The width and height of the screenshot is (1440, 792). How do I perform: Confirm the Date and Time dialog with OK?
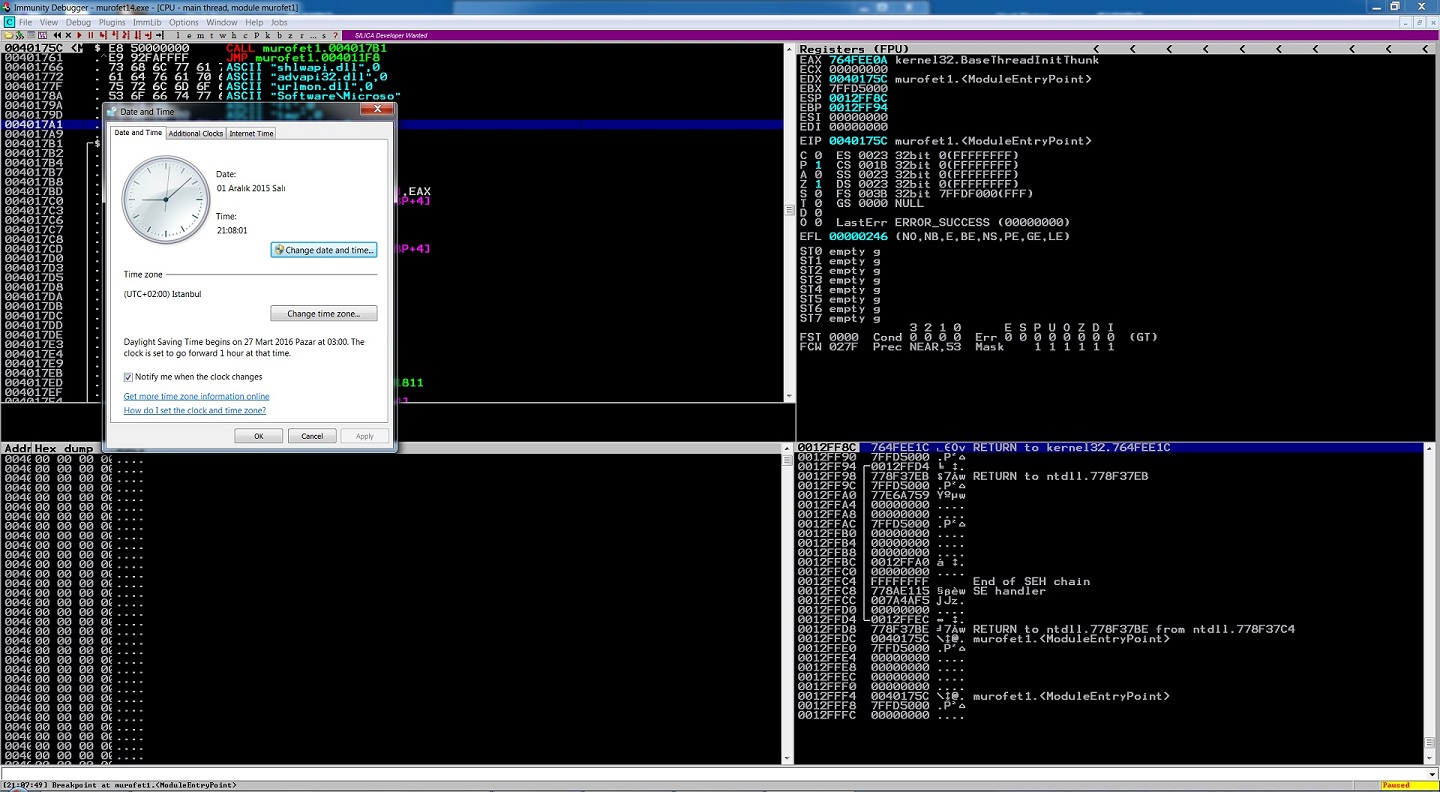(x=259, y=436)
